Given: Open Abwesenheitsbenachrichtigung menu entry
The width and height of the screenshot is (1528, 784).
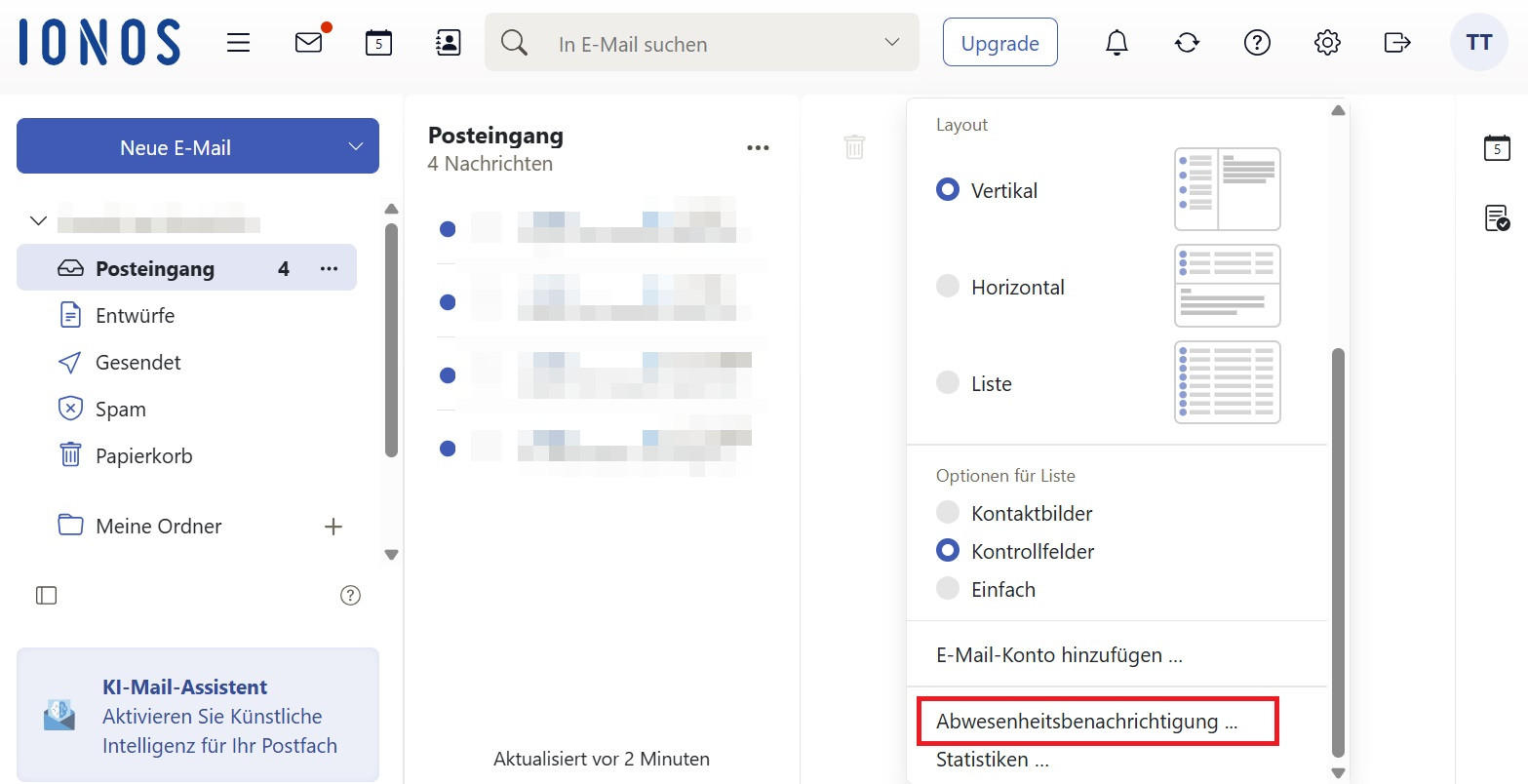Looking at the screenshot, I should point(1086,722).
